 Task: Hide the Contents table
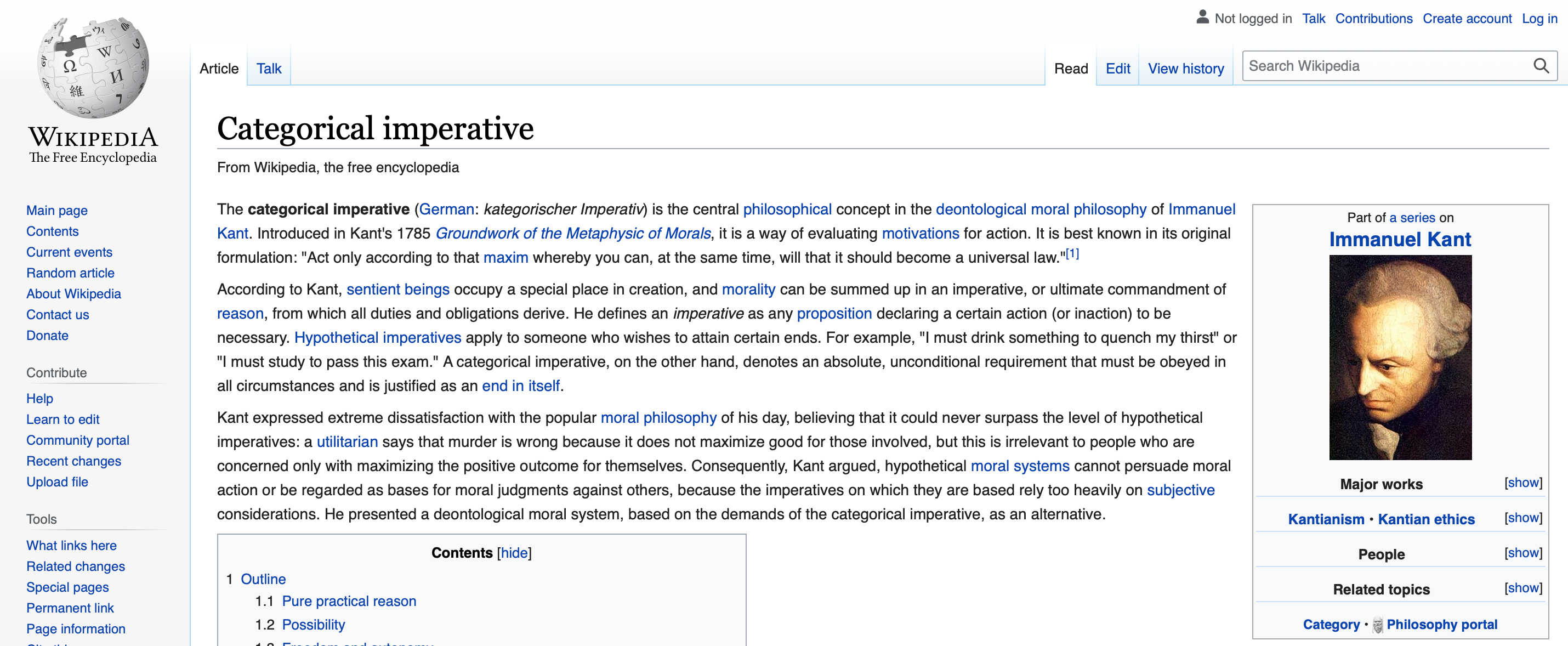point(514,553)
